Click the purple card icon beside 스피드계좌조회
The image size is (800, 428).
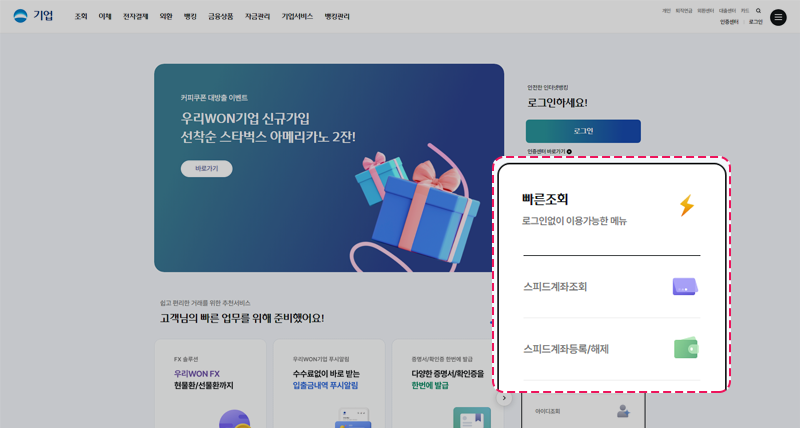[685, 287]
